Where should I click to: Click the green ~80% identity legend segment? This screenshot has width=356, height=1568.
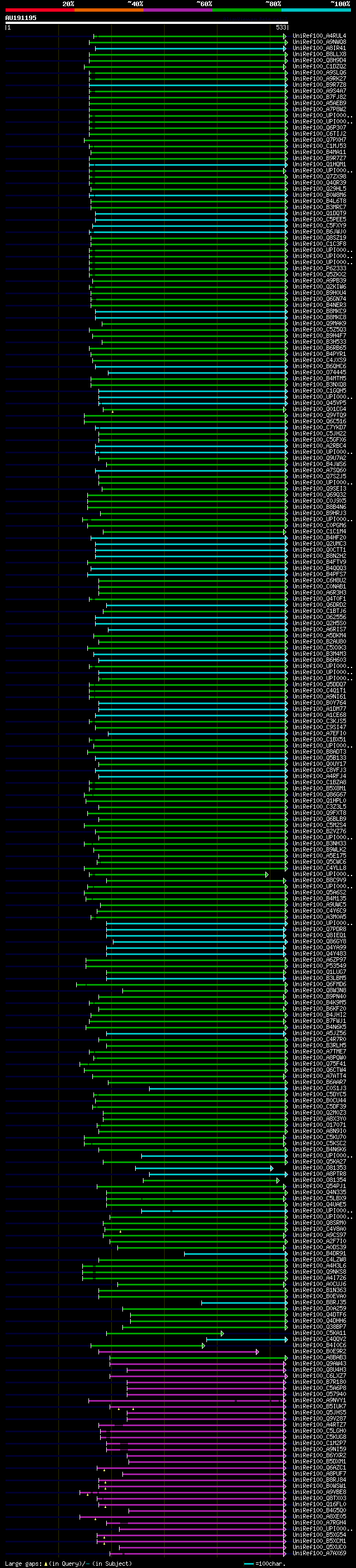pyautogui.click(x=247, y=10)
